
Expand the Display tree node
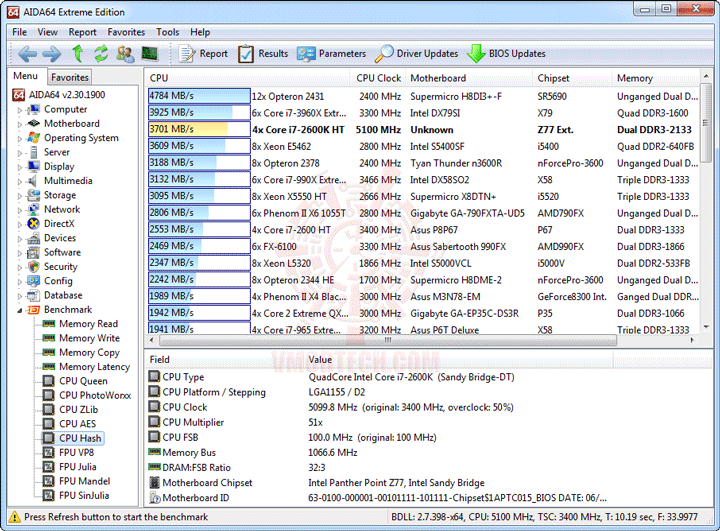point(20,167)
